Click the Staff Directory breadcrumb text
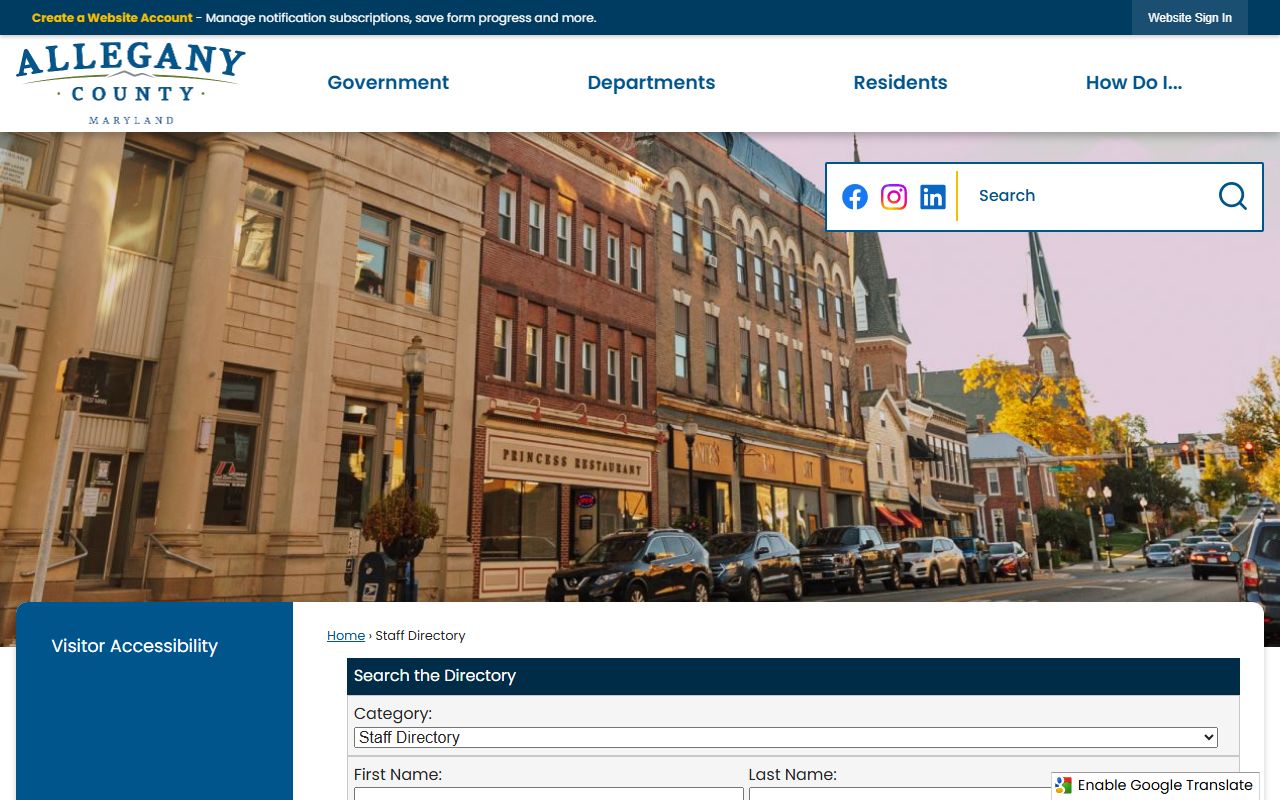The image size is (1280, 800). (x=420, y=636)
